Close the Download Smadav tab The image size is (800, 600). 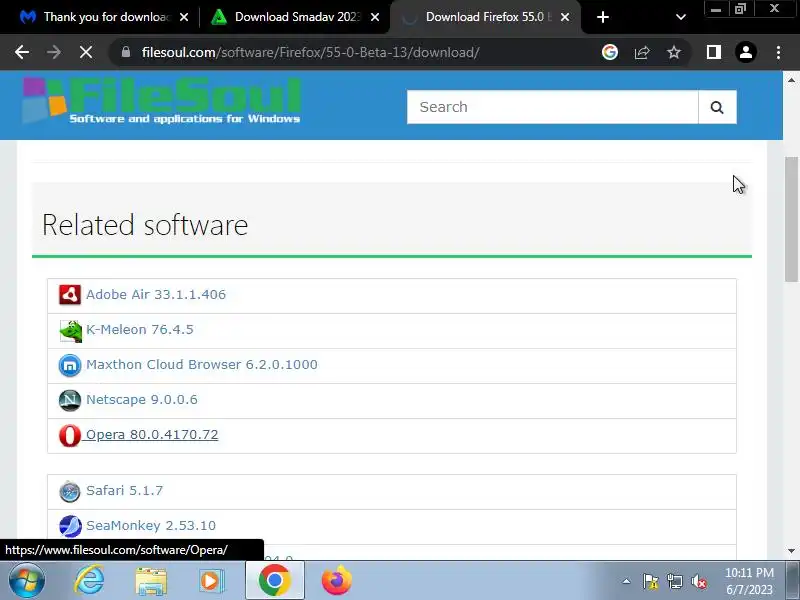(x=374, y=17)
